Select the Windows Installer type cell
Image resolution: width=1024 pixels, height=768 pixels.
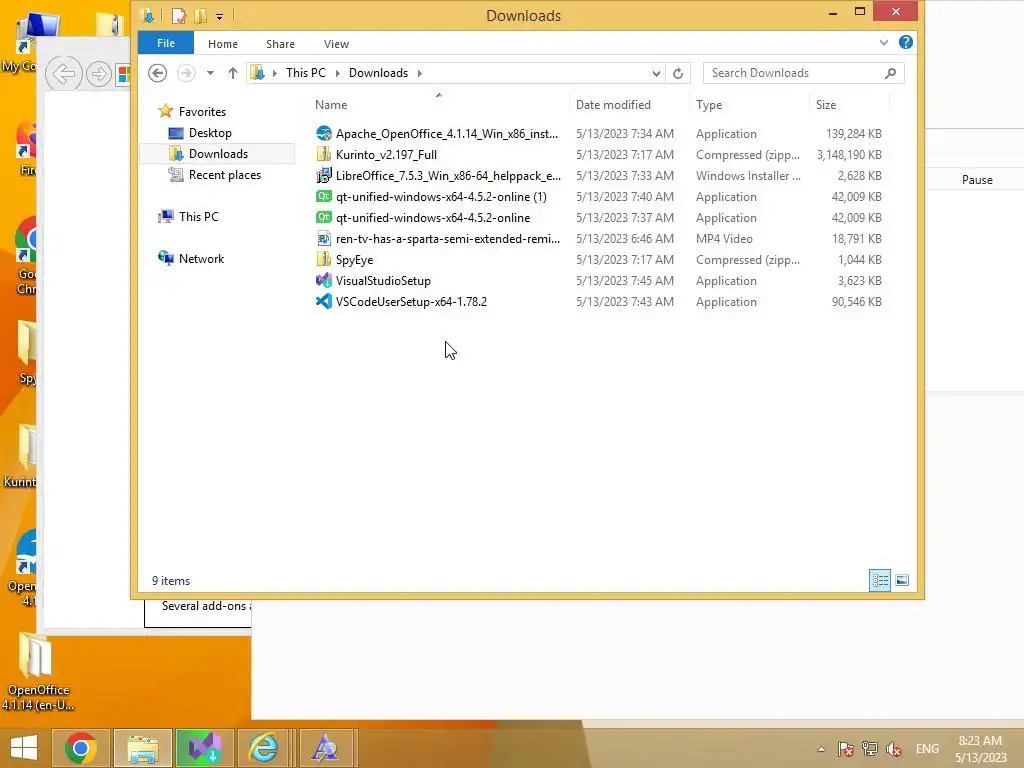click(x=748, y=176)
